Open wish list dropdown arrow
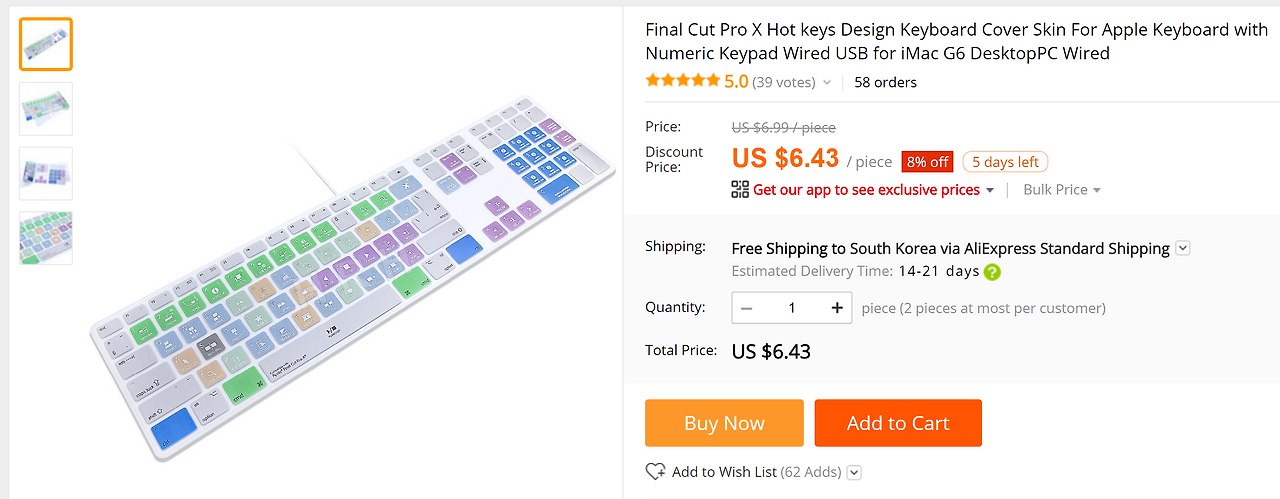1280x499 pixels. [x=854, y=472]
